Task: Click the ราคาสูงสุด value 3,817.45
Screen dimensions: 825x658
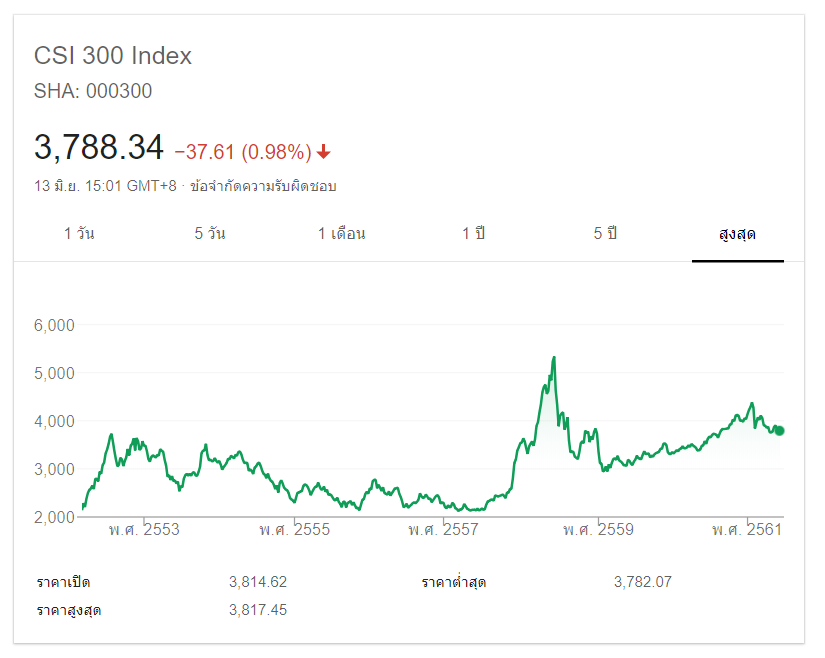Action: [x=258, y=609]
